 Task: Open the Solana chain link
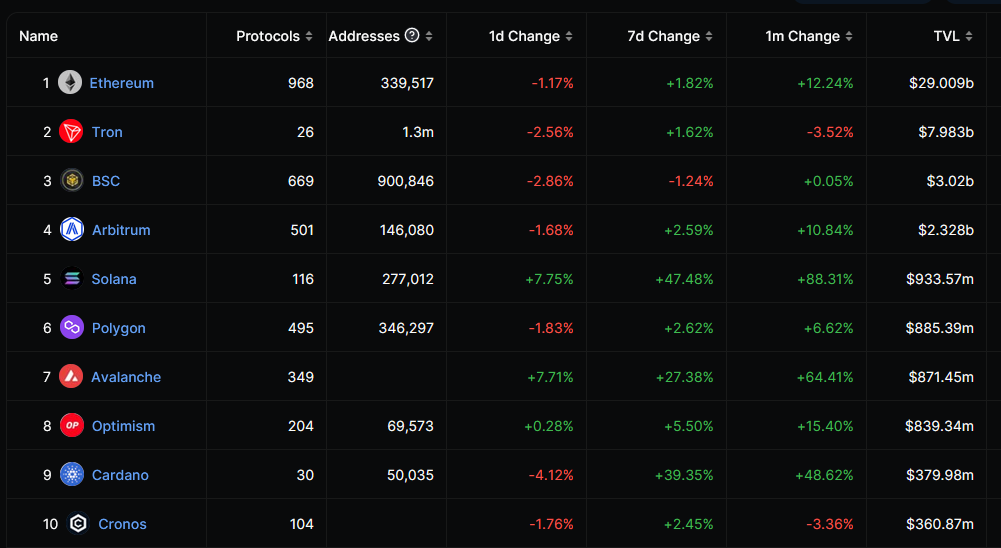[x=114, y=279]
